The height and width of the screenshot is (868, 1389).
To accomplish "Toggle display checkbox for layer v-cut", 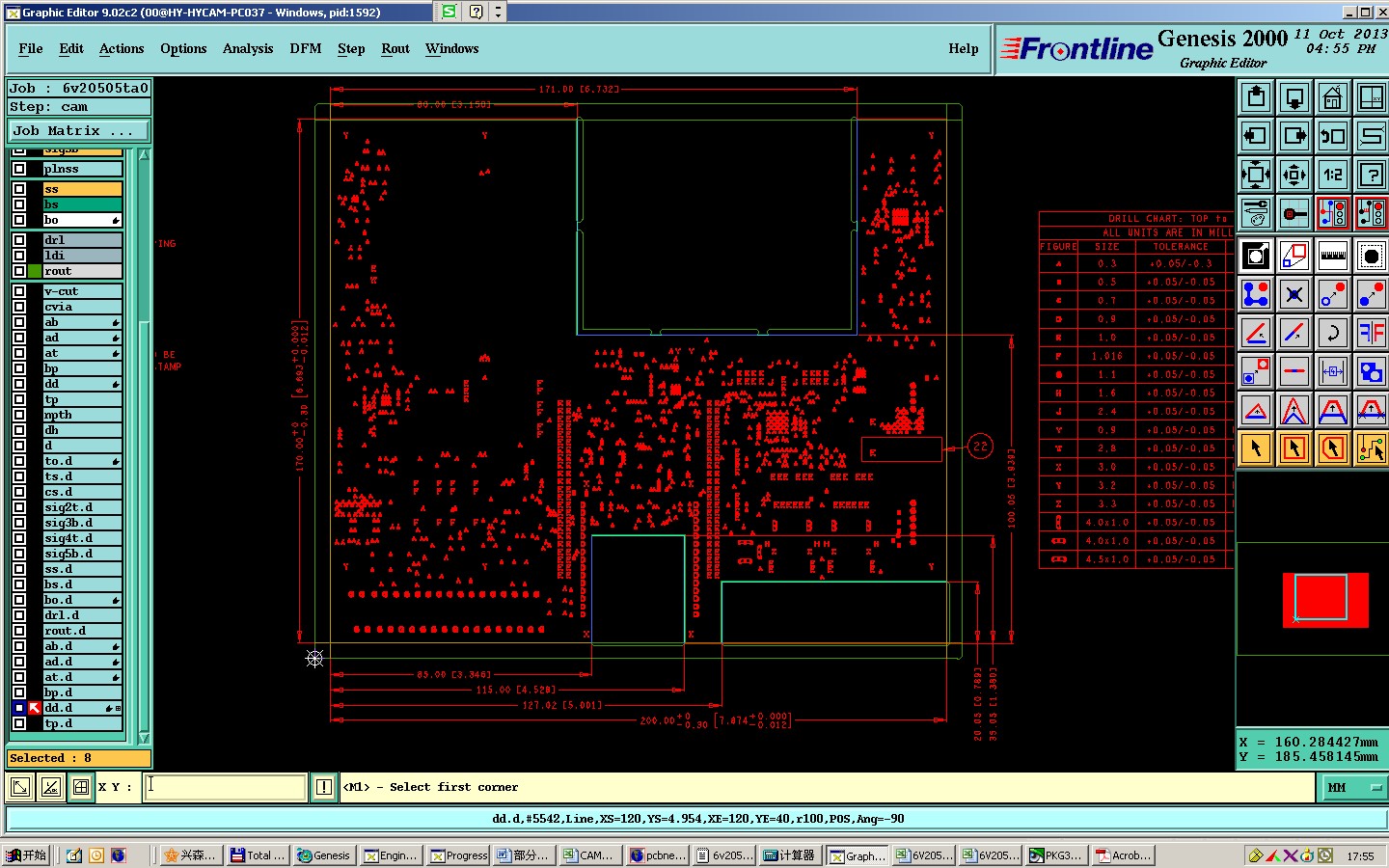I will [19, 291].
